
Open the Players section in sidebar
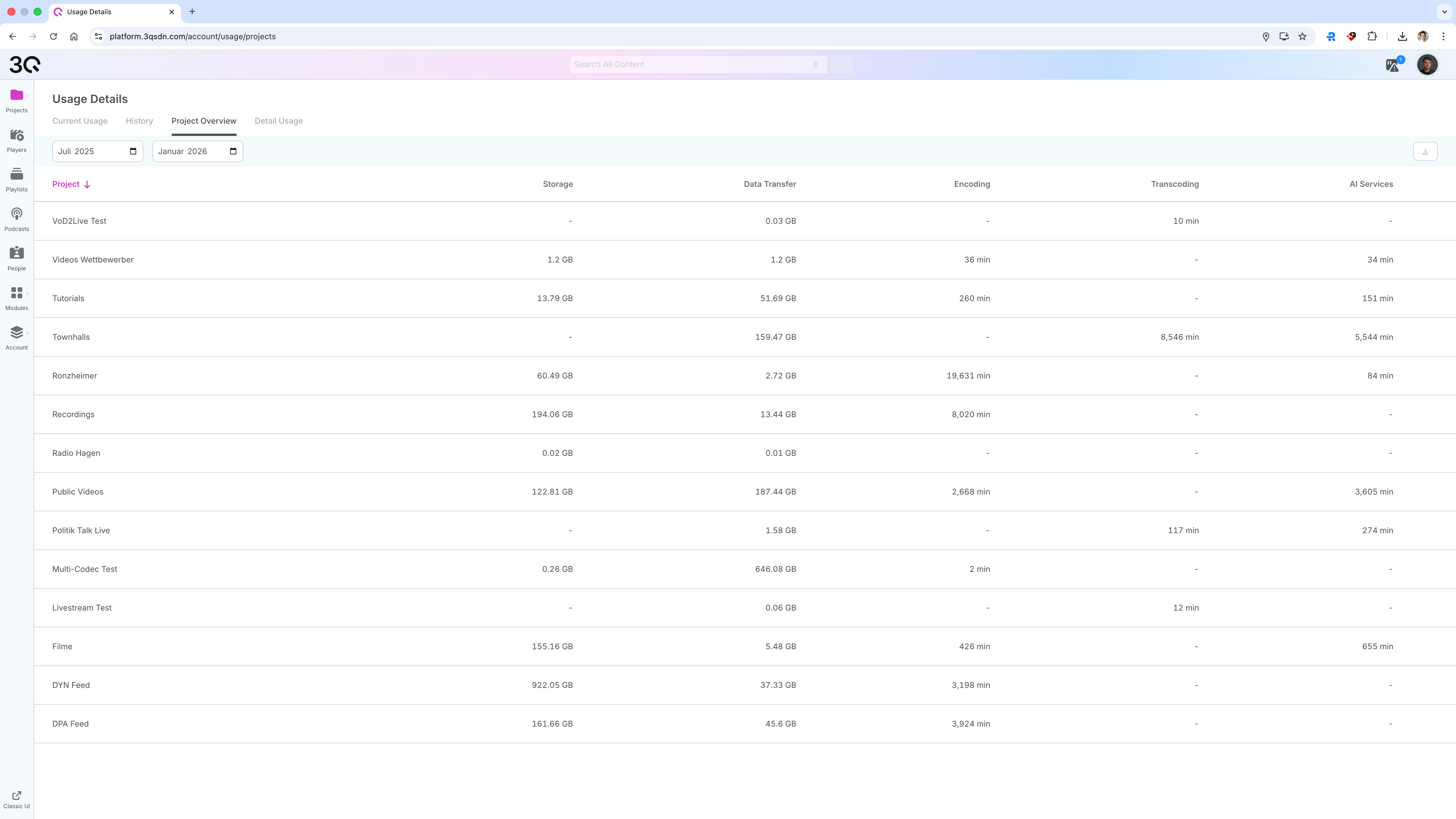click(16, 136)
